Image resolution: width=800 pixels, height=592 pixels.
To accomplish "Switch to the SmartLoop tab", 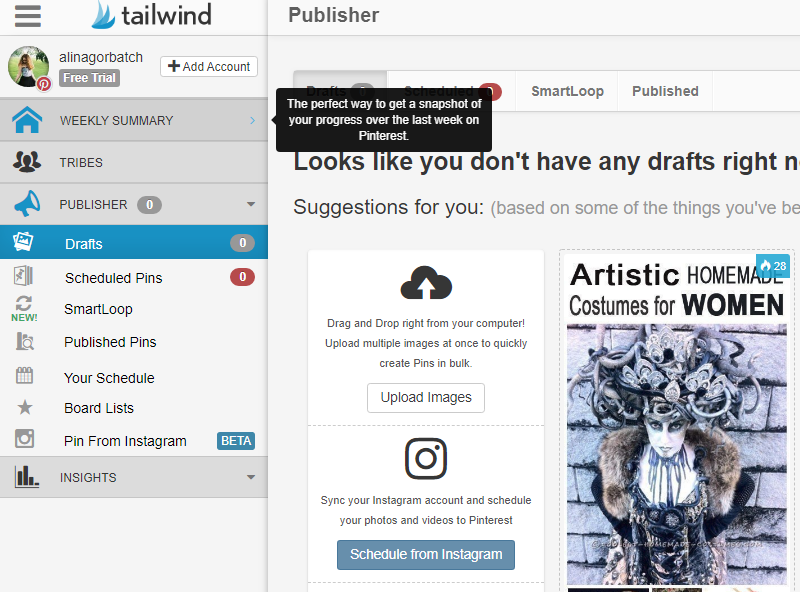I will (x=567, y=91).
